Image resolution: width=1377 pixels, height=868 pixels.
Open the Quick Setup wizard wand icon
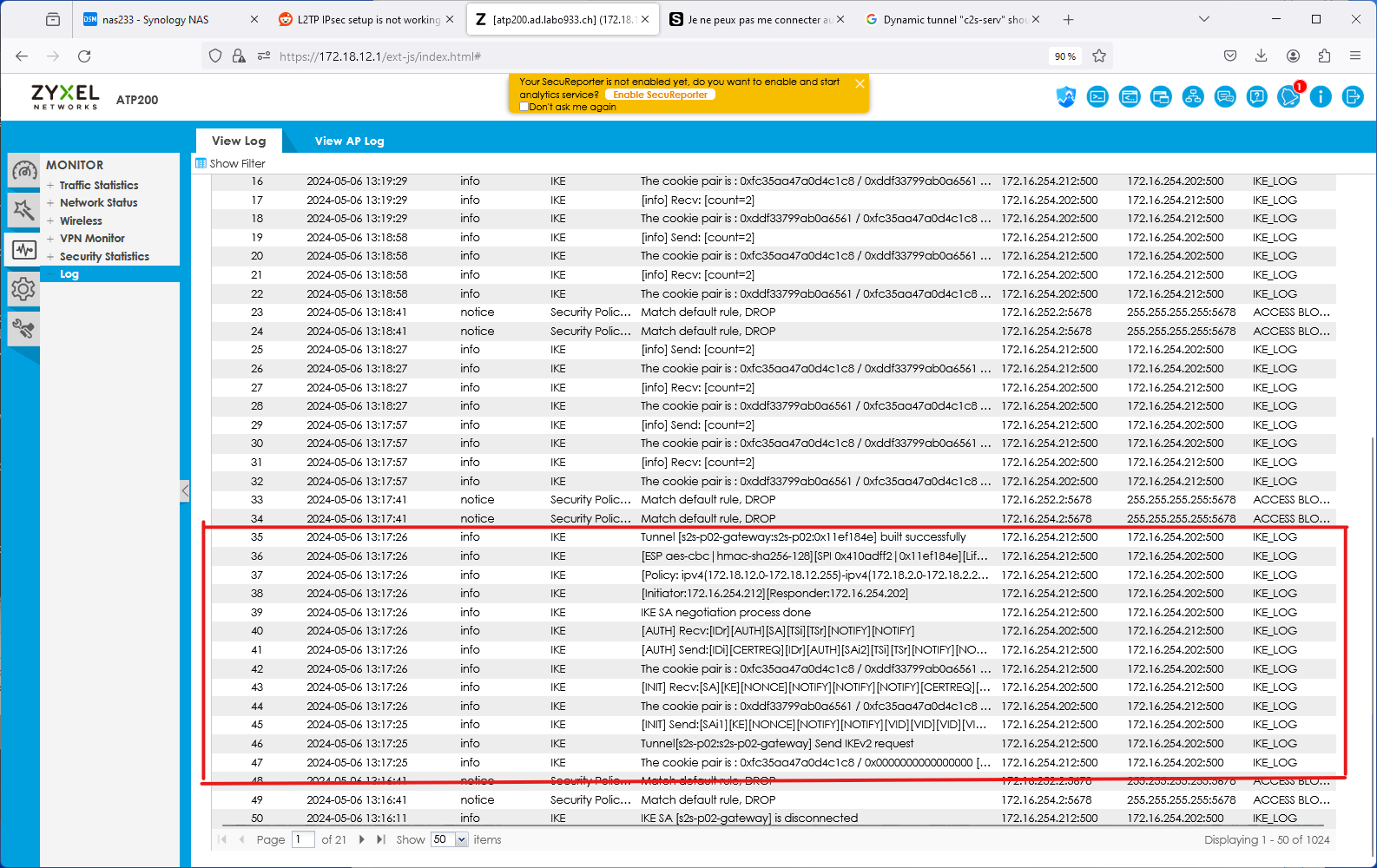click(x=24, y=209)
